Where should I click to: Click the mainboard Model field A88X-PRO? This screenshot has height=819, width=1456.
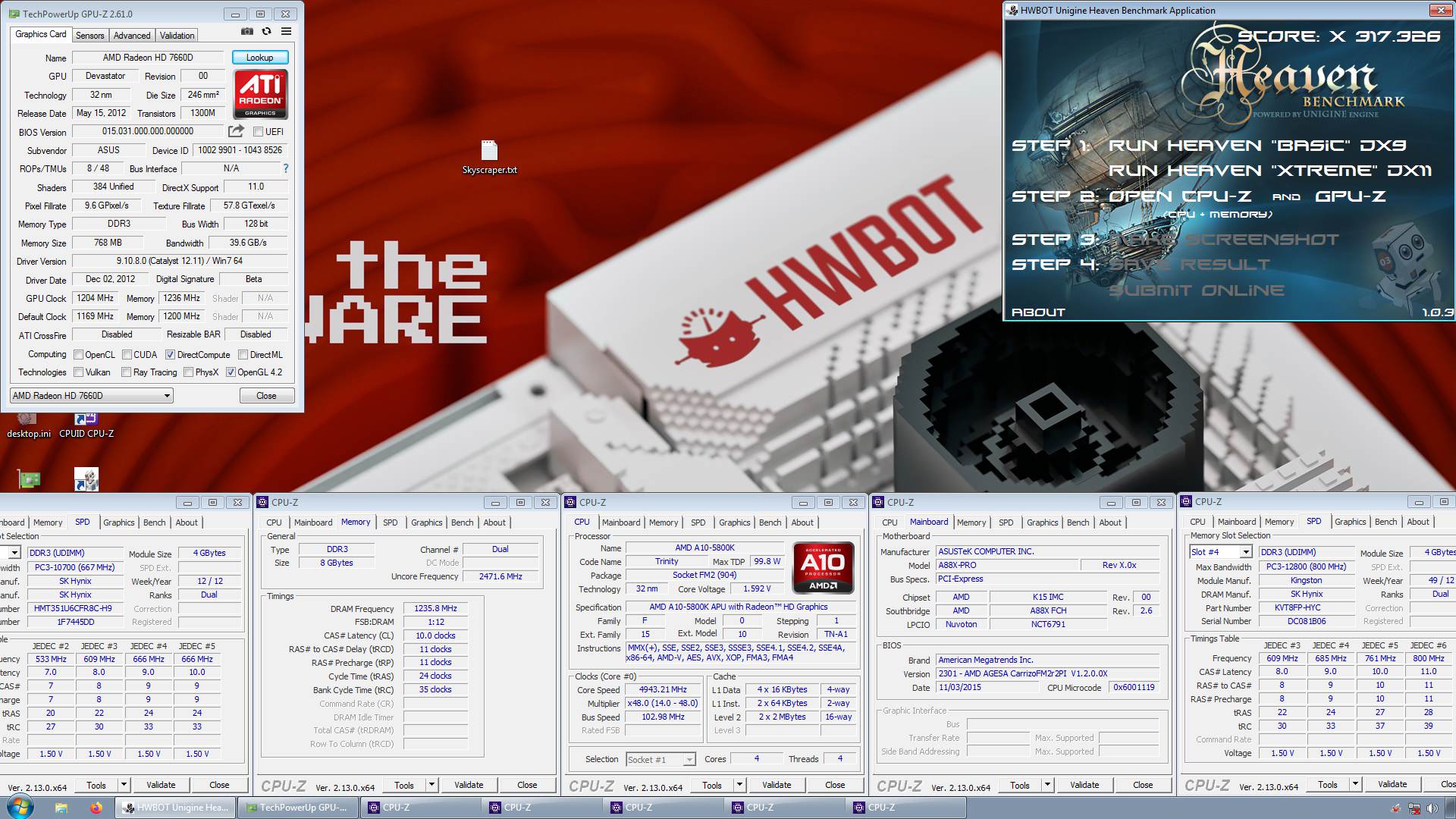[x=1006, y=566]
